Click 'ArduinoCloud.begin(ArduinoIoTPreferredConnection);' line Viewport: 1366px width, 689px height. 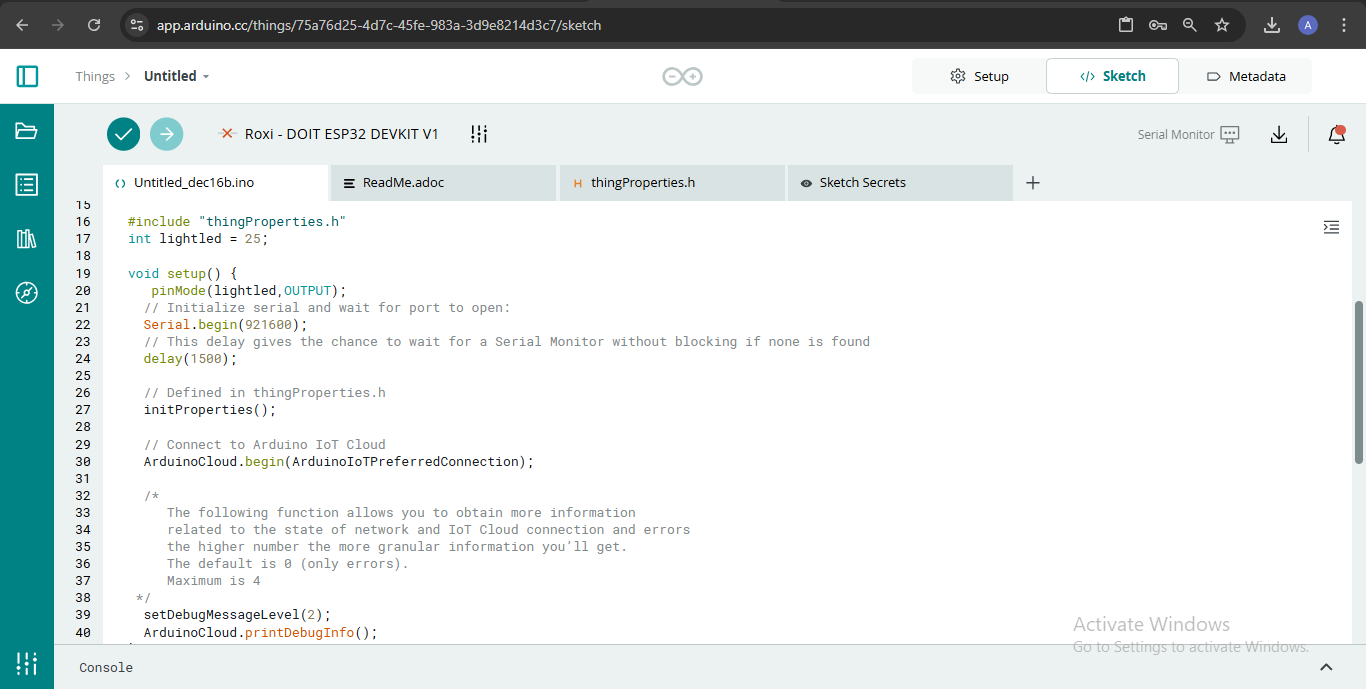tap(339, 462)
